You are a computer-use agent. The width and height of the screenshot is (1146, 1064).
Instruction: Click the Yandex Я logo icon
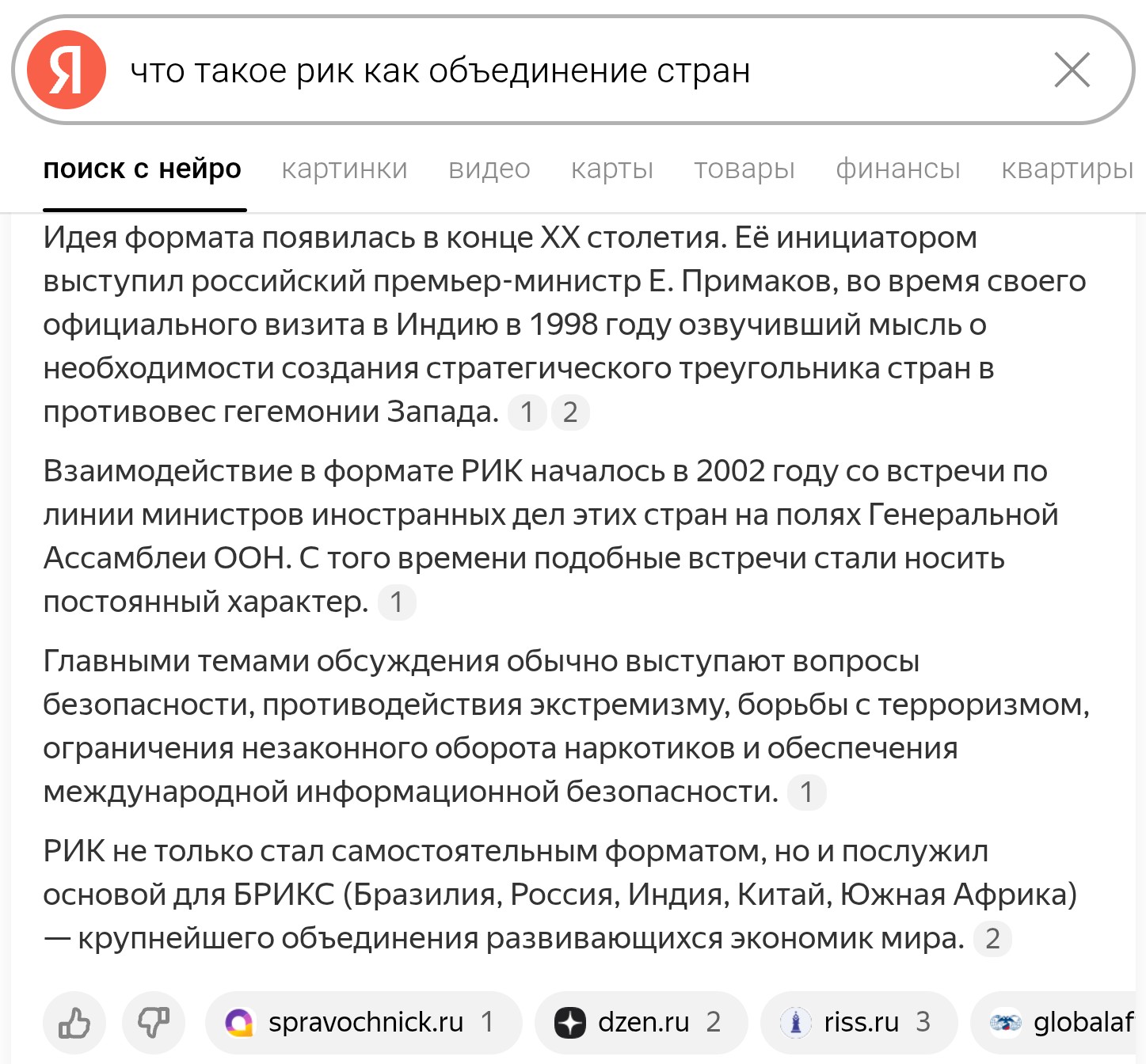[67, 70]
